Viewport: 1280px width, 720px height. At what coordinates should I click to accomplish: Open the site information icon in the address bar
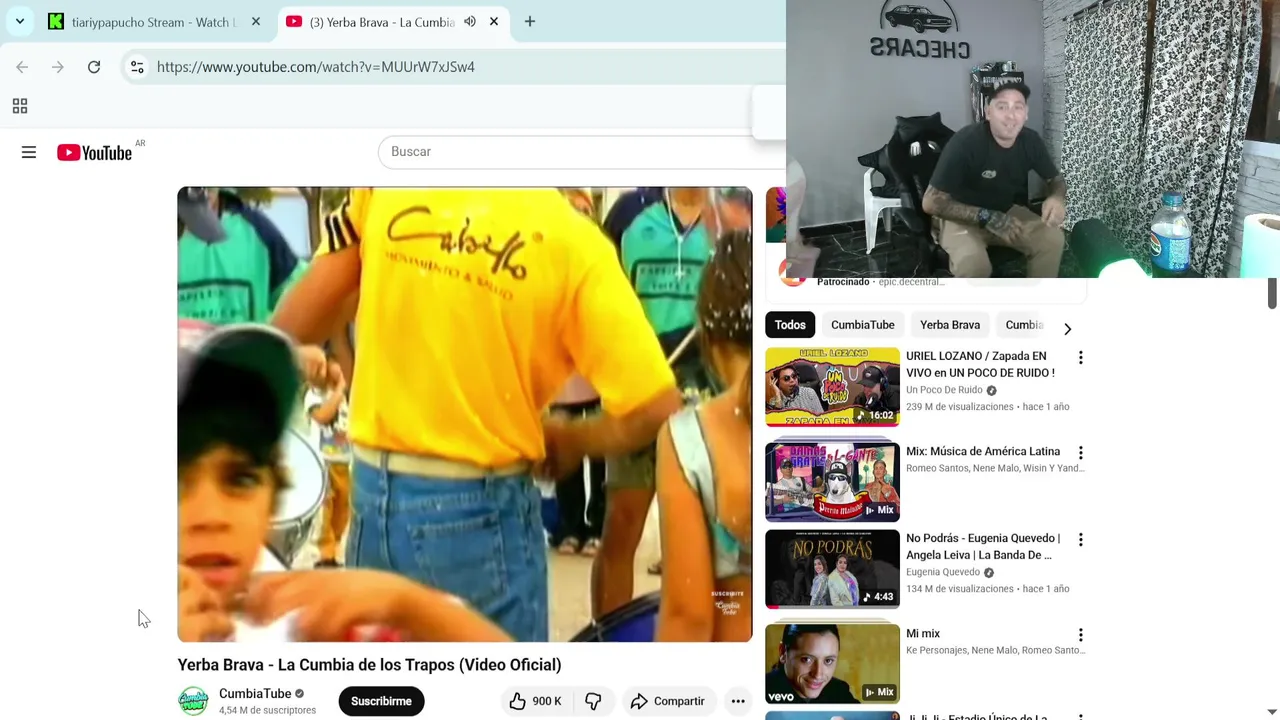(x=137, y=67)
